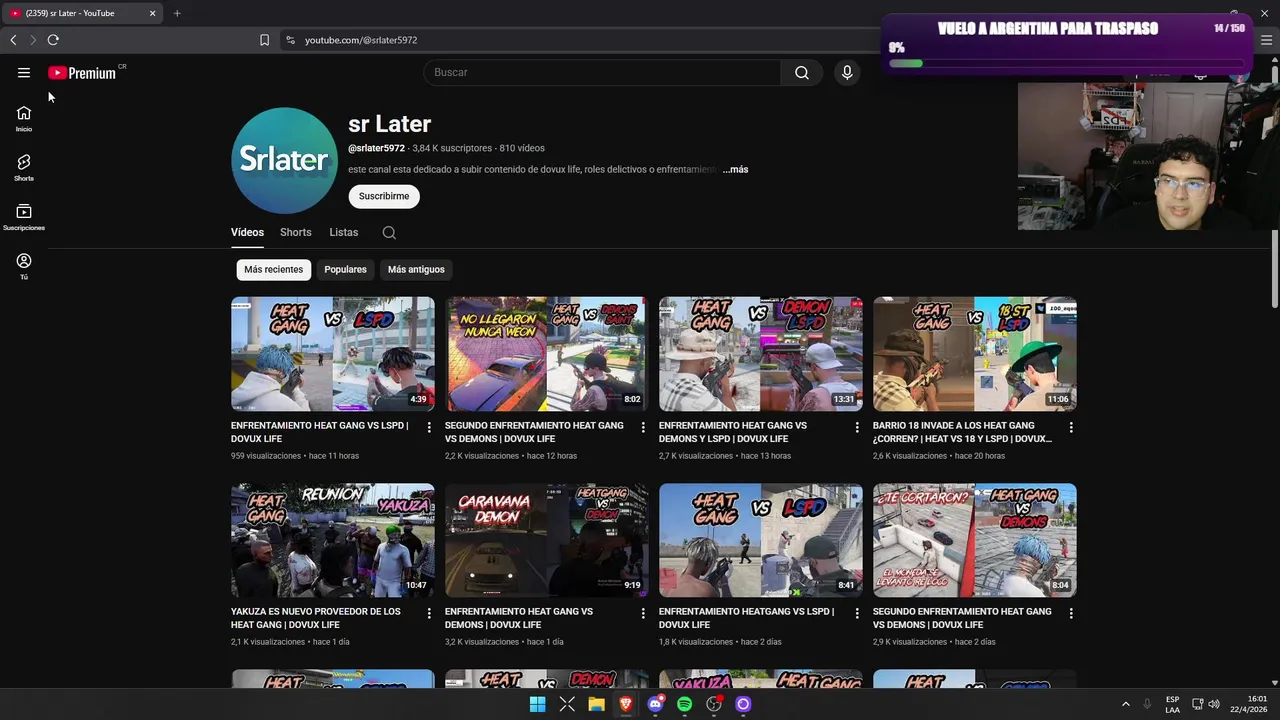This screenshot has height=720, width=1280.
Task: Open options for YAKUZA ES NUEVO PROVEEDOR video
Action: (x=429, y=613)
